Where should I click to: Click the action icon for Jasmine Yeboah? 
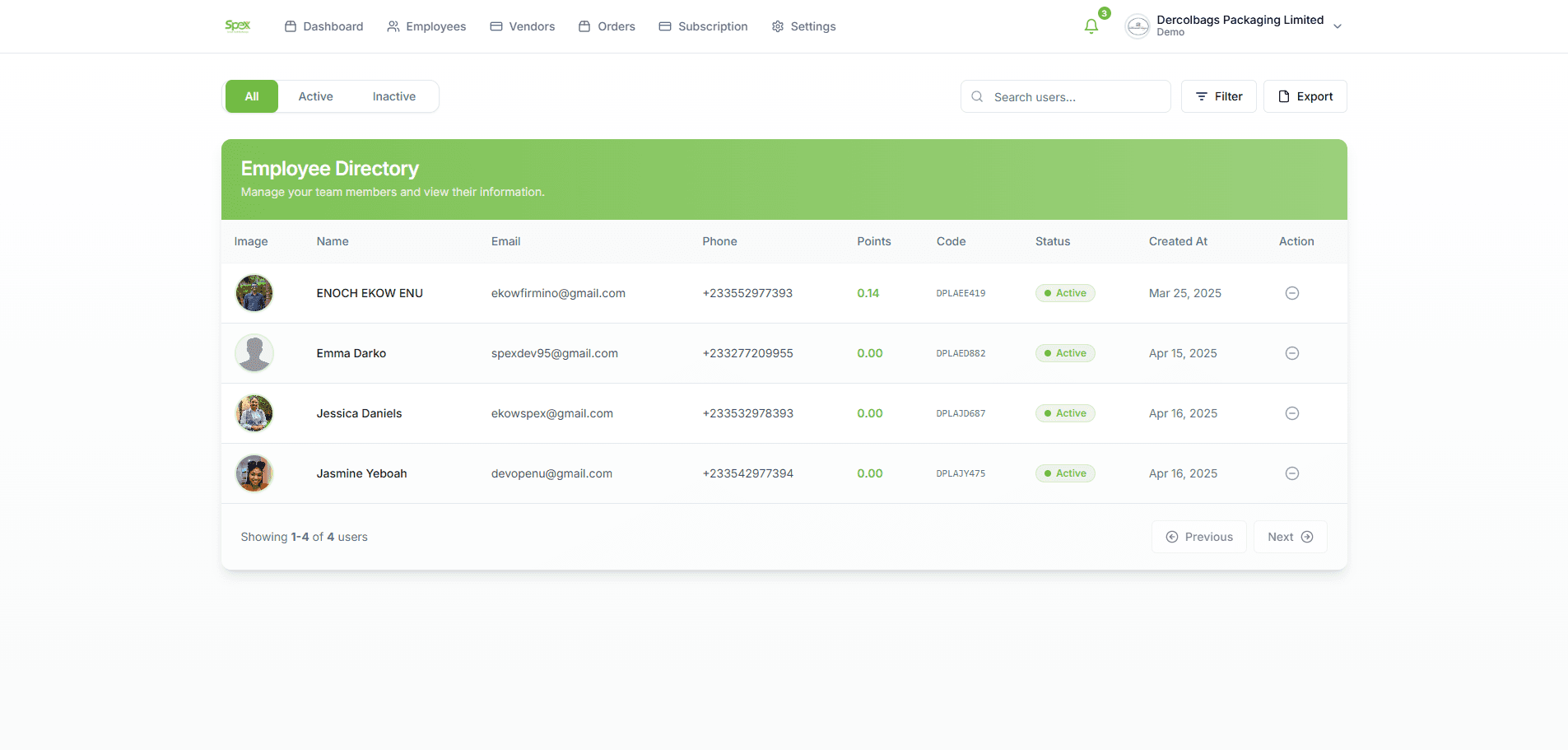[x=1291, y=473]
